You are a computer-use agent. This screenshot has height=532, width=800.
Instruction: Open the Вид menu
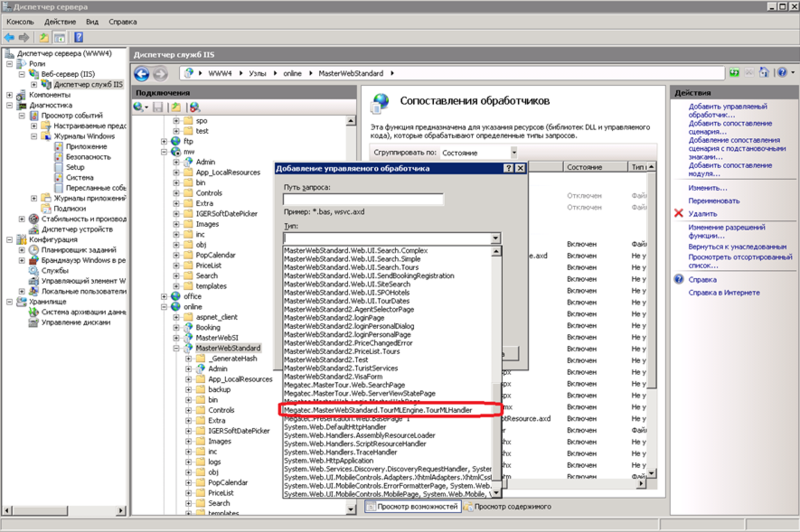point(92,21)
